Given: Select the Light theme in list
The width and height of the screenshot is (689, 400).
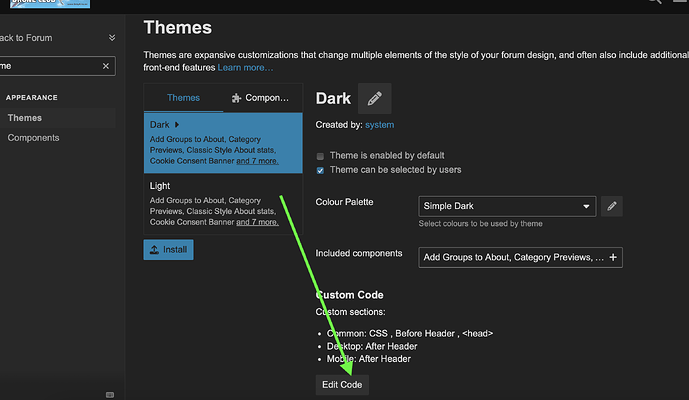Looking at the screenshot, I should [223, 204].
